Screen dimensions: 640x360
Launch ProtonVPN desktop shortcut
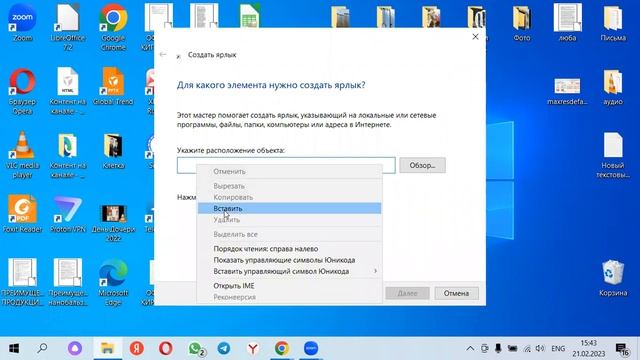click(x=68, y=214)
